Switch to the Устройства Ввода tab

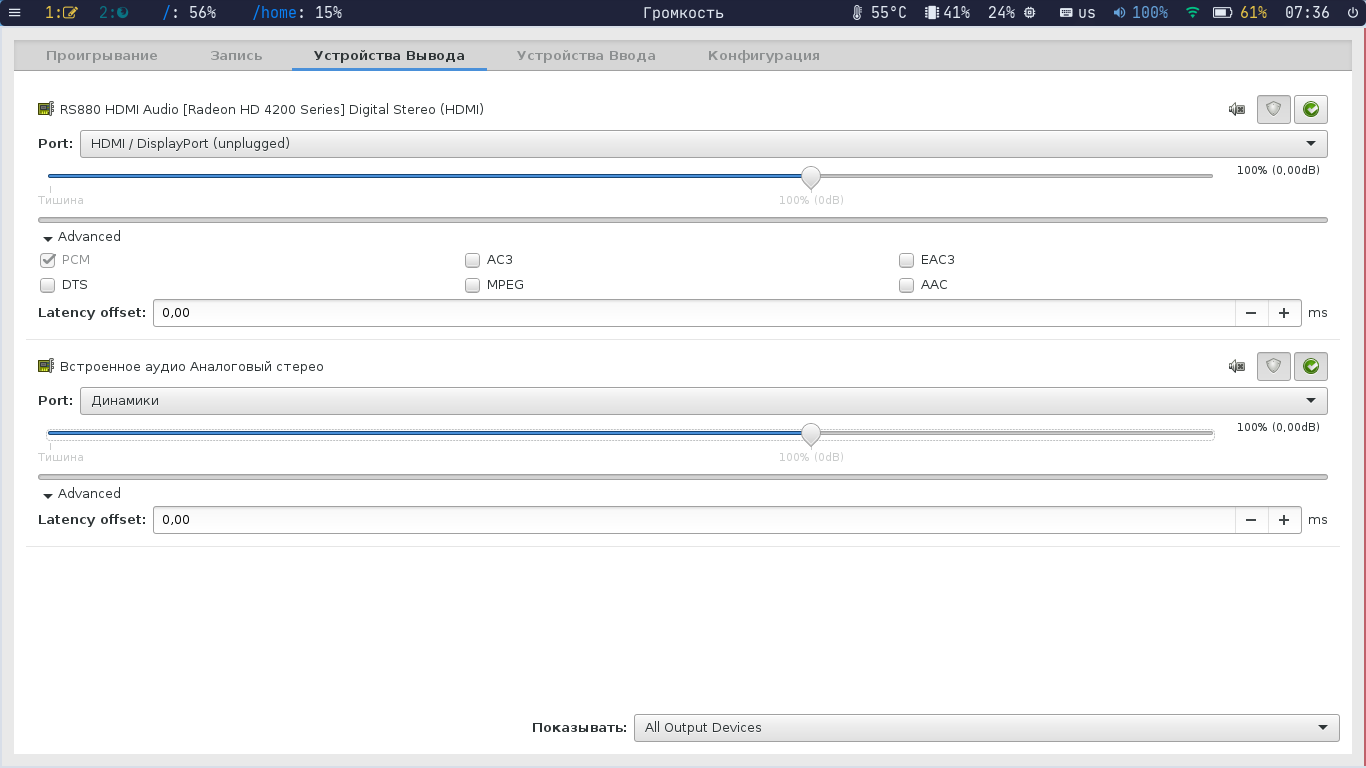586,56
